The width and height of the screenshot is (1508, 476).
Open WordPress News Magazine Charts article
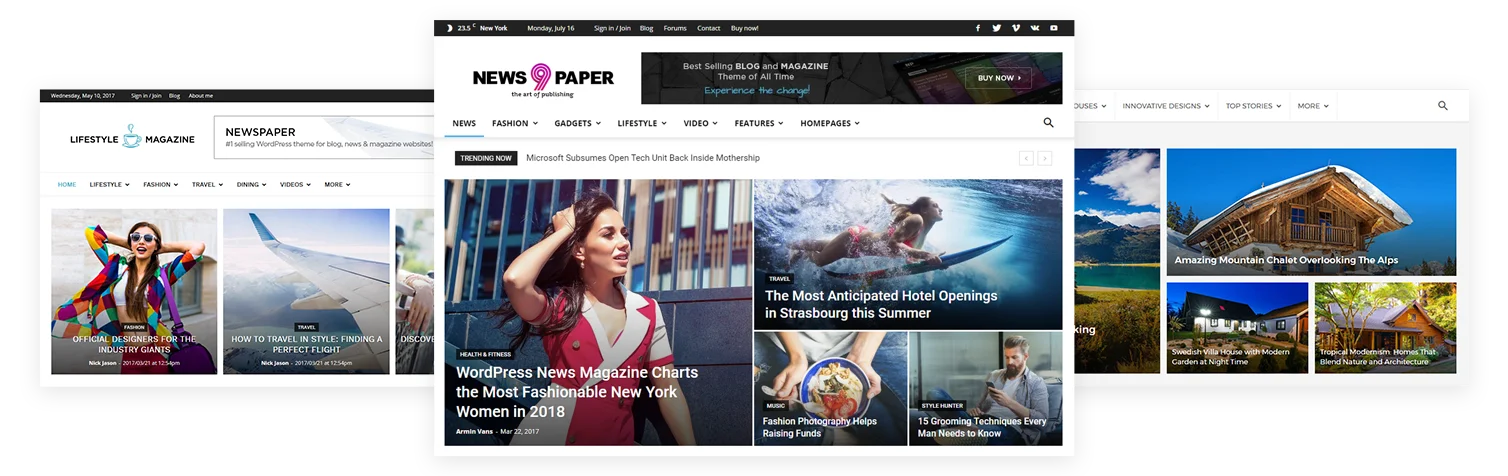coord(577,392)
